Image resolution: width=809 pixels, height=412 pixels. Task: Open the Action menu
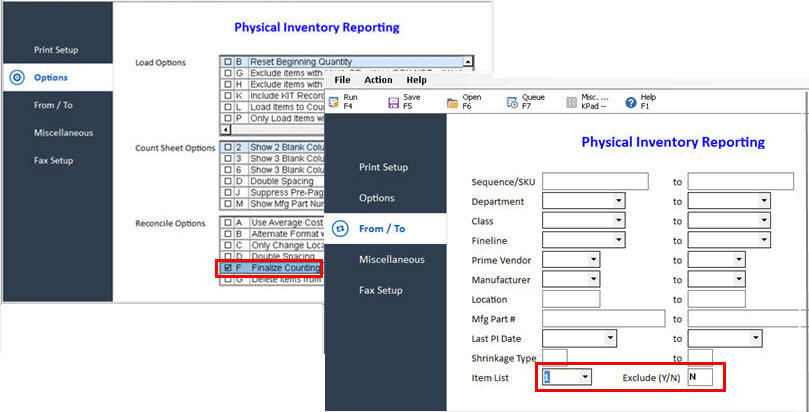(378, 80)
